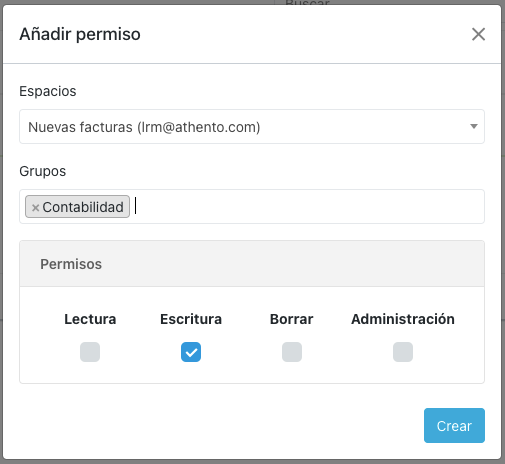Click the Permisos panel header
505x464 pixels.
tap(252, 264)
